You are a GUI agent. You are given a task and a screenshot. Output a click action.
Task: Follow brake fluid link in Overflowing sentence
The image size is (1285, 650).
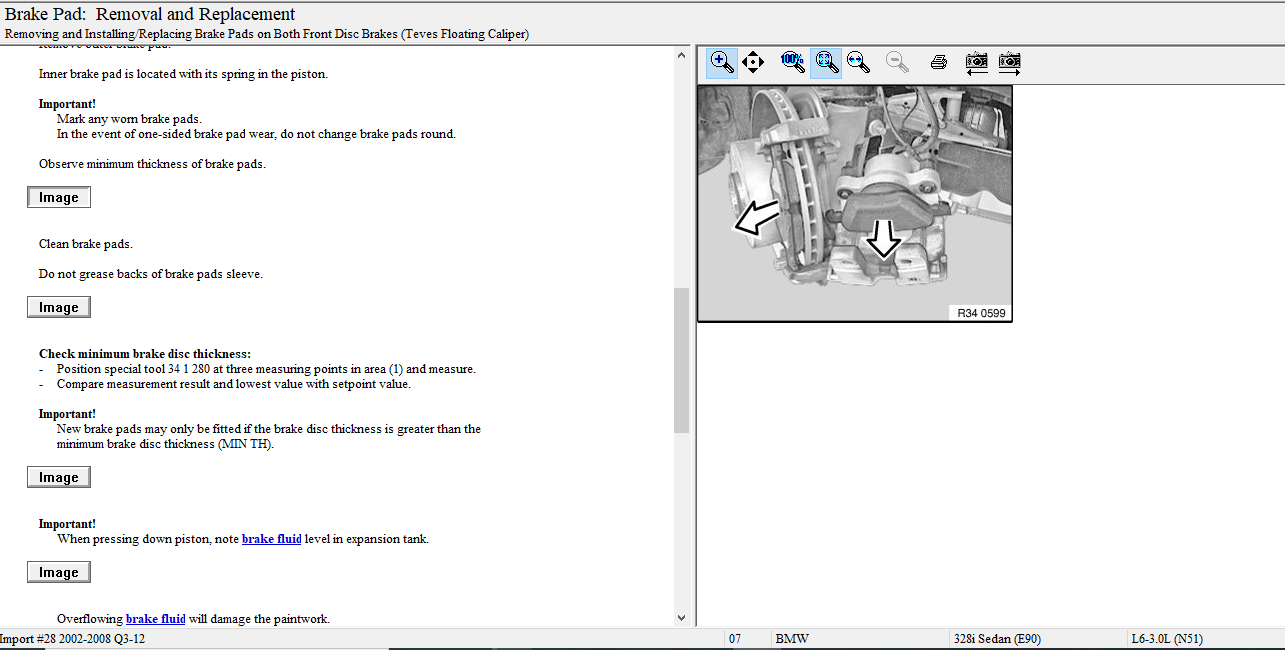click(155, 619)
